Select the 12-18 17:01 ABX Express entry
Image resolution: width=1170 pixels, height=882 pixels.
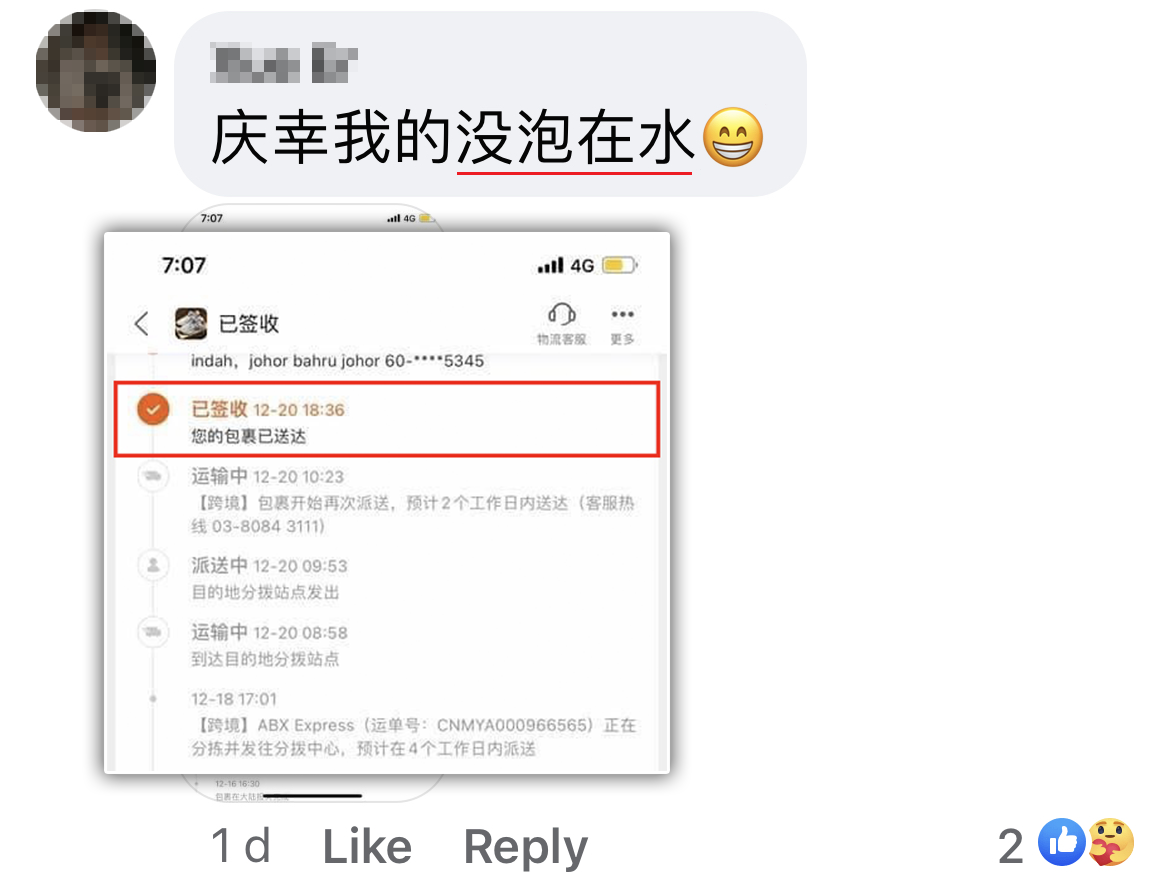click(x=413, y=724)
